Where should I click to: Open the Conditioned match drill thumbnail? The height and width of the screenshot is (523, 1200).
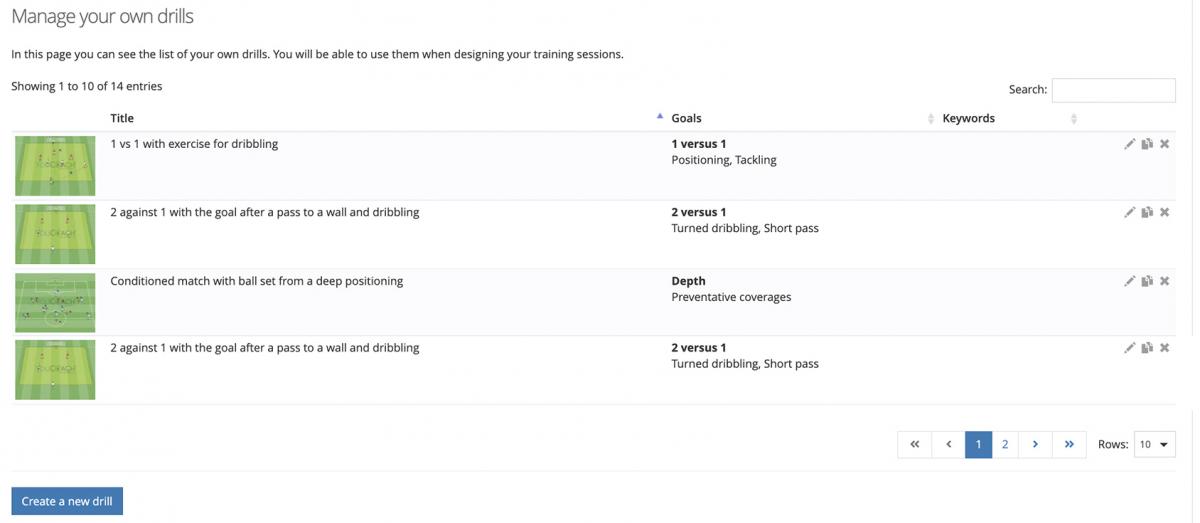pyautogui.click(x=56, y=302)
